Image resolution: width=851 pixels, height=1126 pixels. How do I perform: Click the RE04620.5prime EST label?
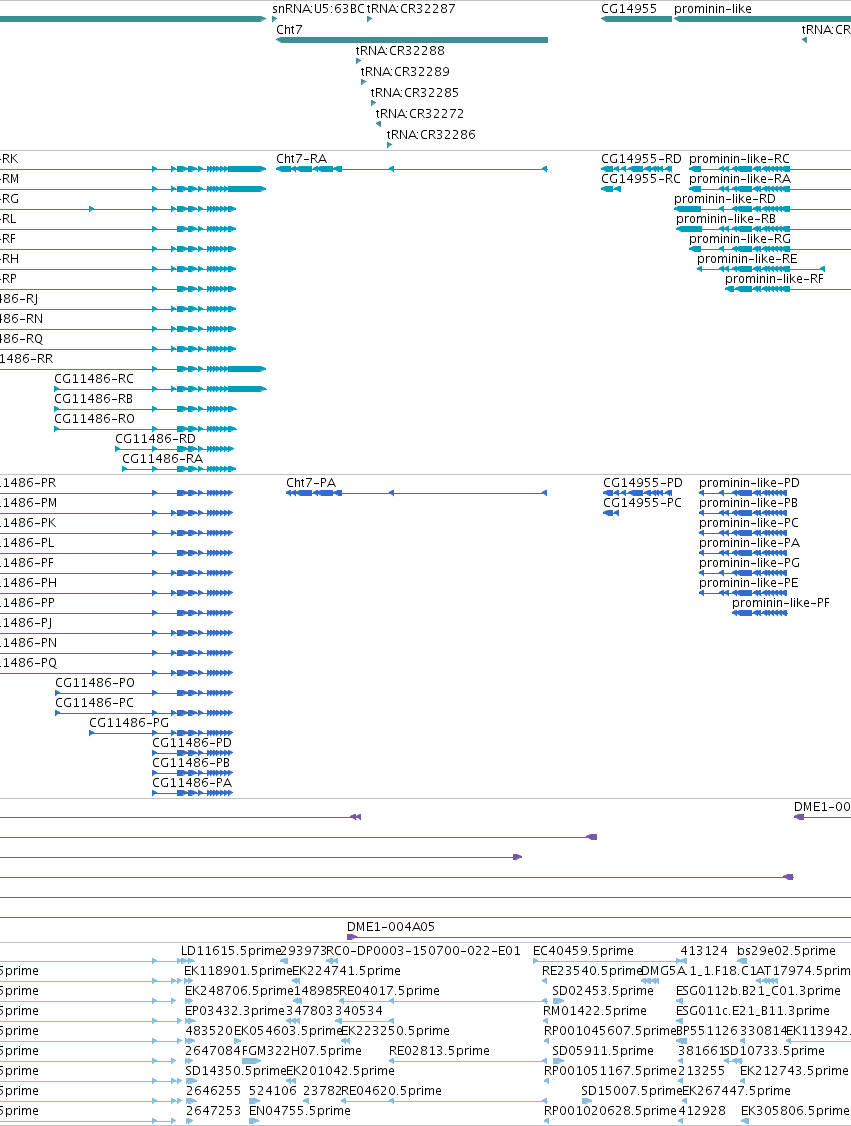[x=391, y=1092]
